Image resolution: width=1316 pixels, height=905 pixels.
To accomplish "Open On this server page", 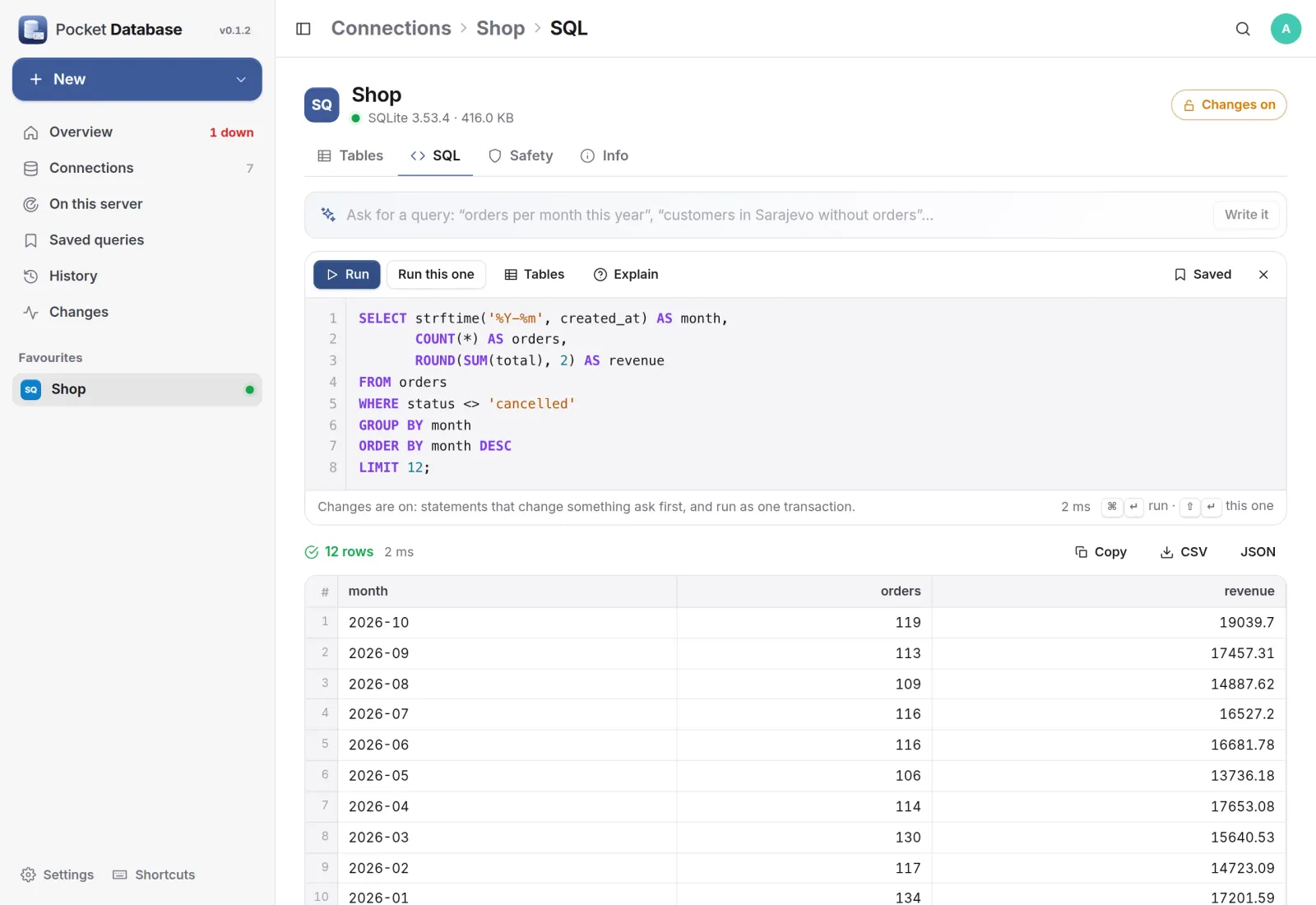I will 137,204.
